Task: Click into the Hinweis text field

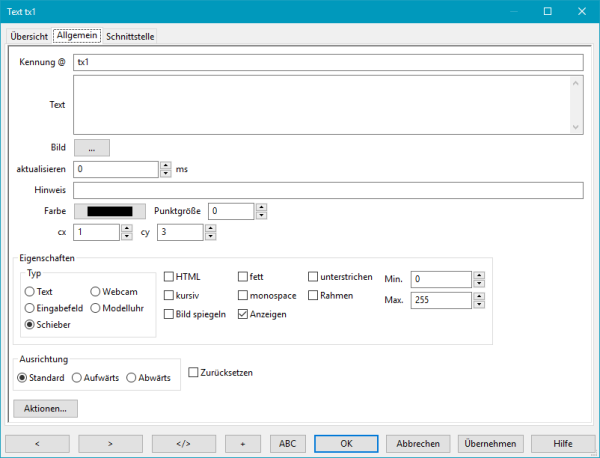Action: point(328,190)
